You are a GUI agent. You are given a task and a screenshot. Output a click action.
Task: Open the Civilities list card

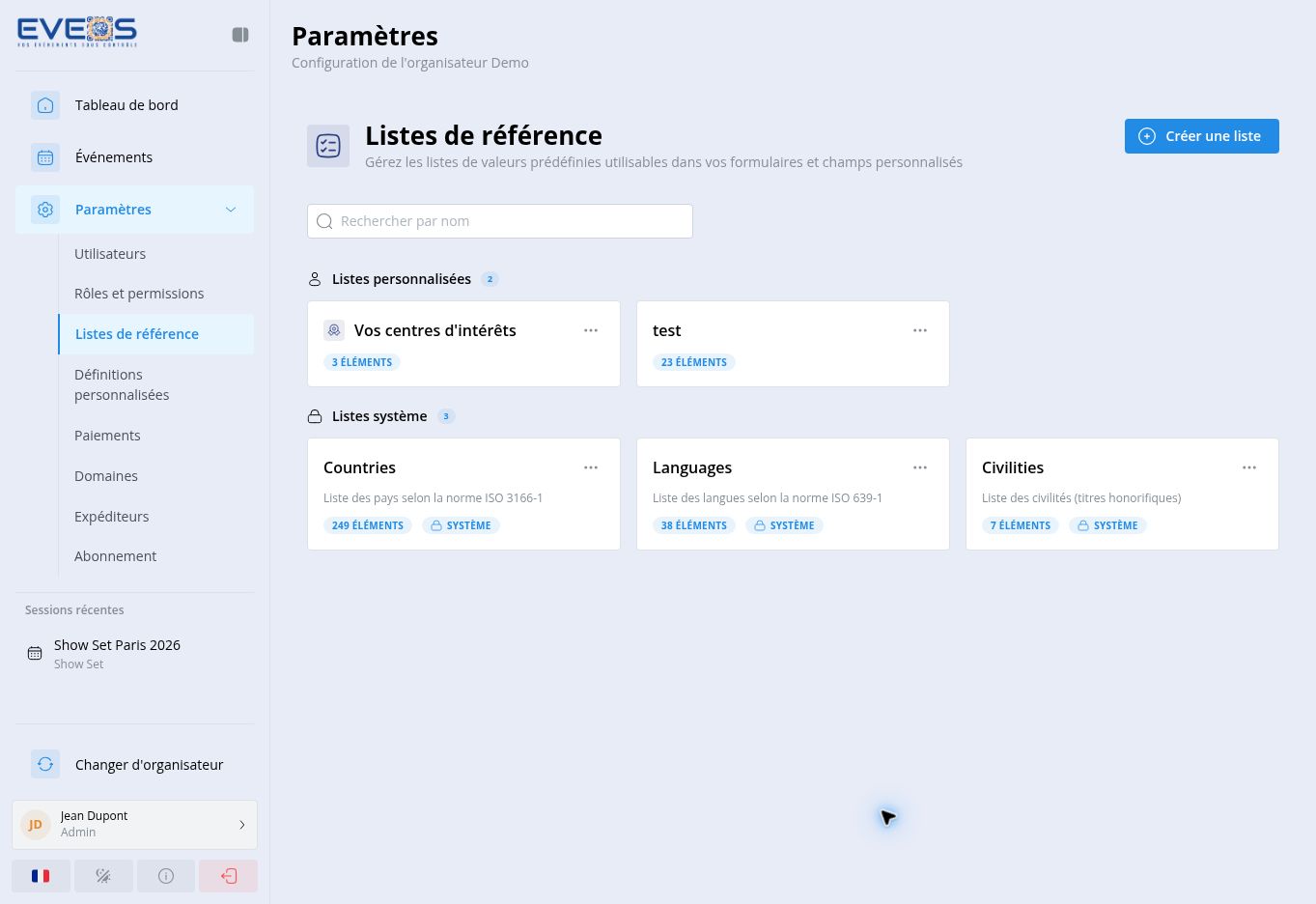(x=1122, y=494)
